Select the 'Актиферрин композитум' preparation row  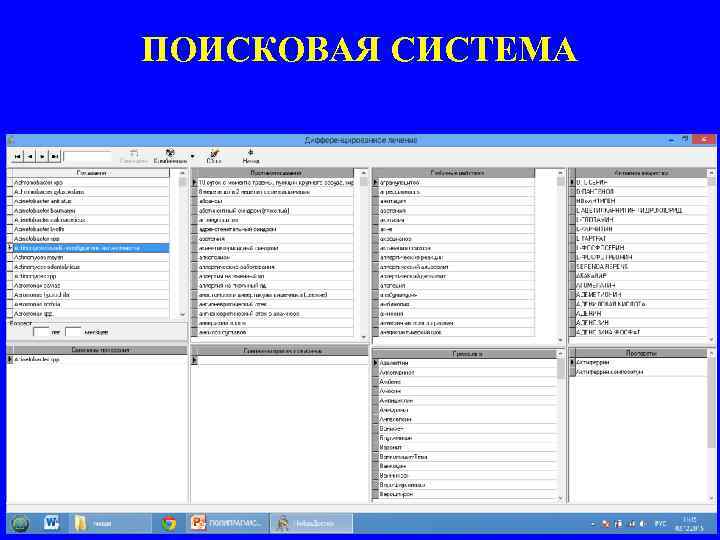point(641,372)
